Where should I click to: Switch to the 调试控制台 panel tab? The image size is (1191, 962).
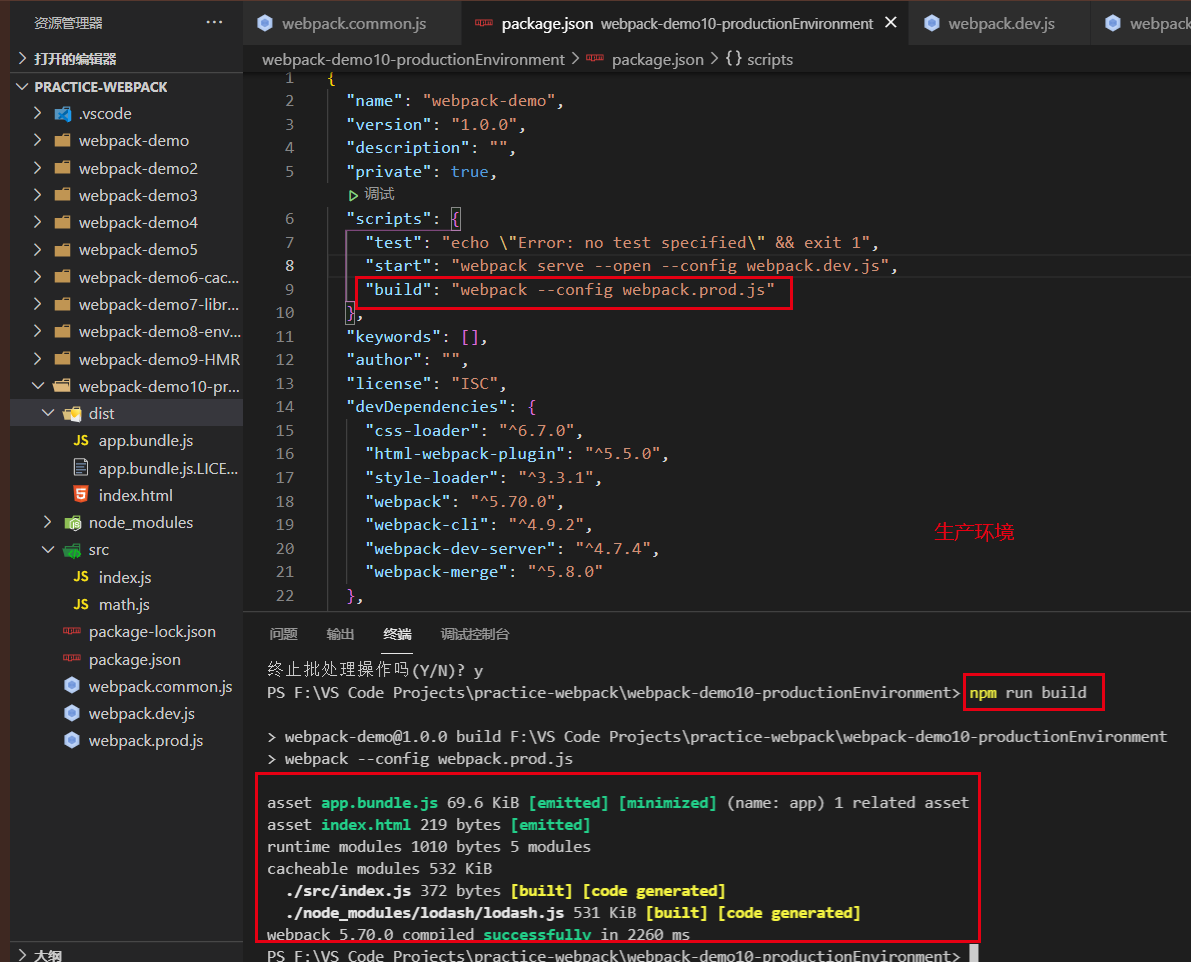[475, 634]
